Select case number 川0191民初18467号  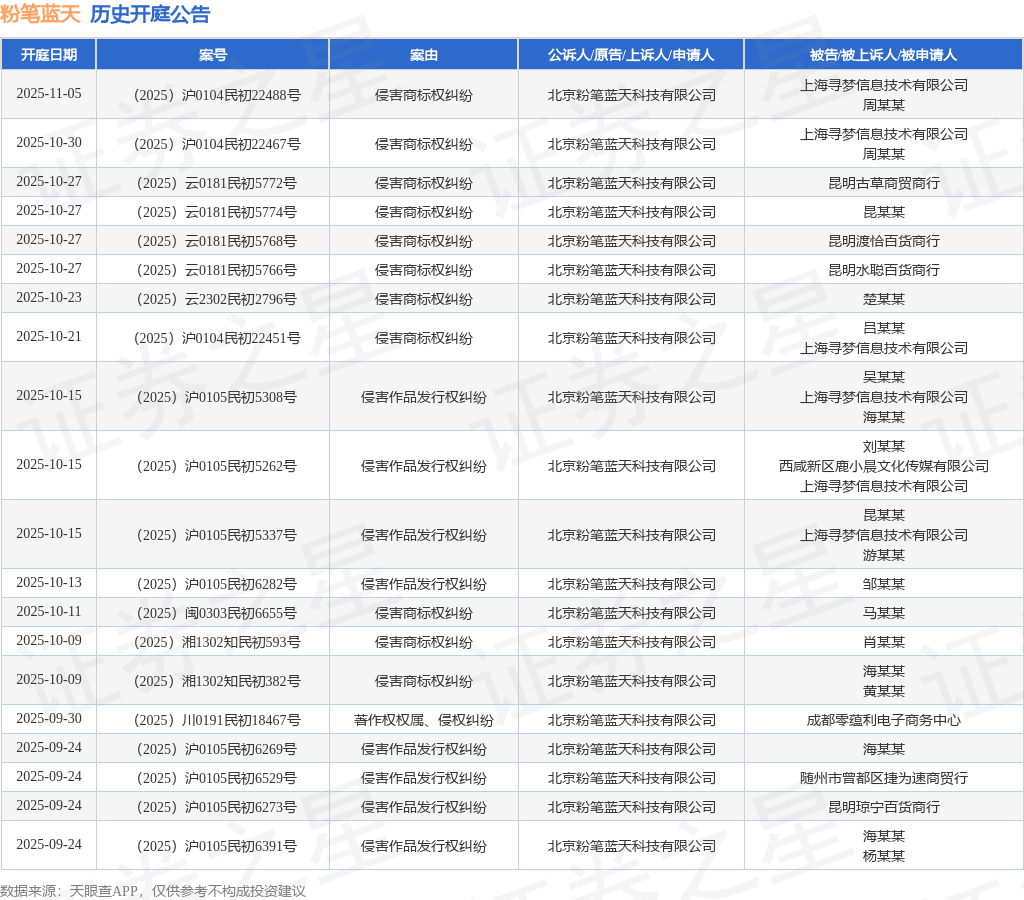217,720
